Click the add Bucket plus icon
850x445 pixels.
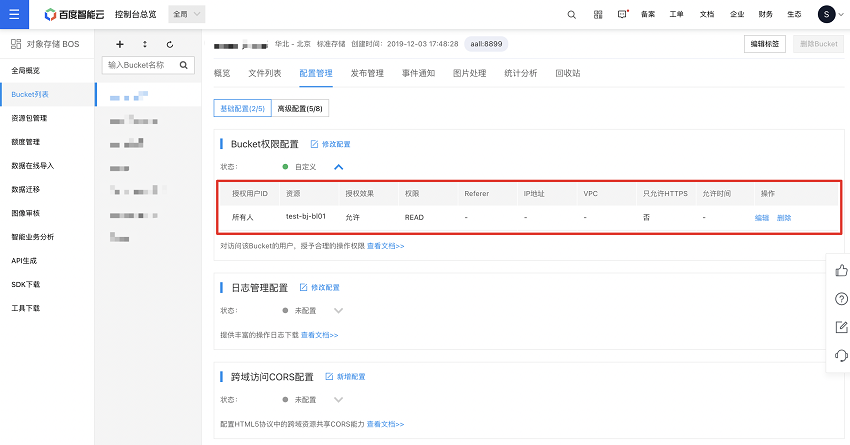[x=120, y=44]
